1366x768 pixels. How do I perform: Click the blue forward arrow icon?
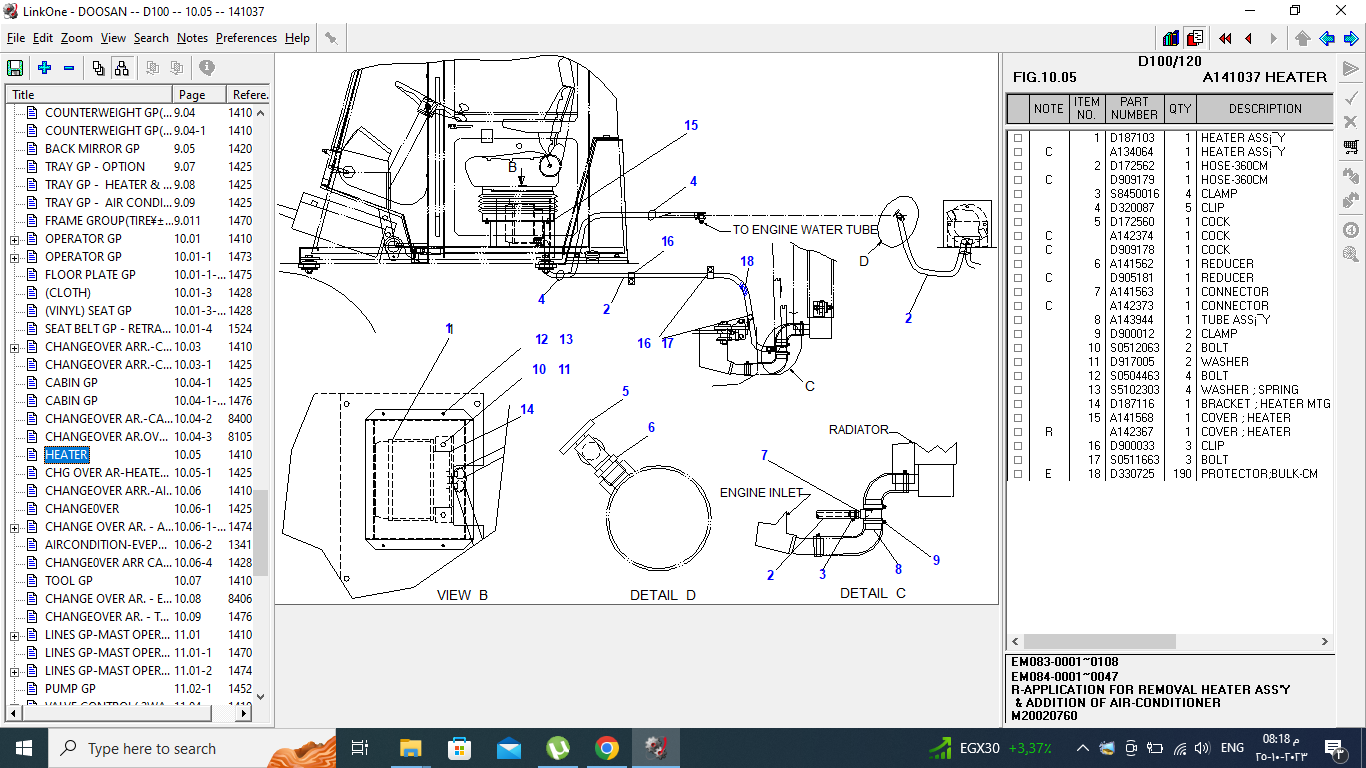pos(1351,38)
